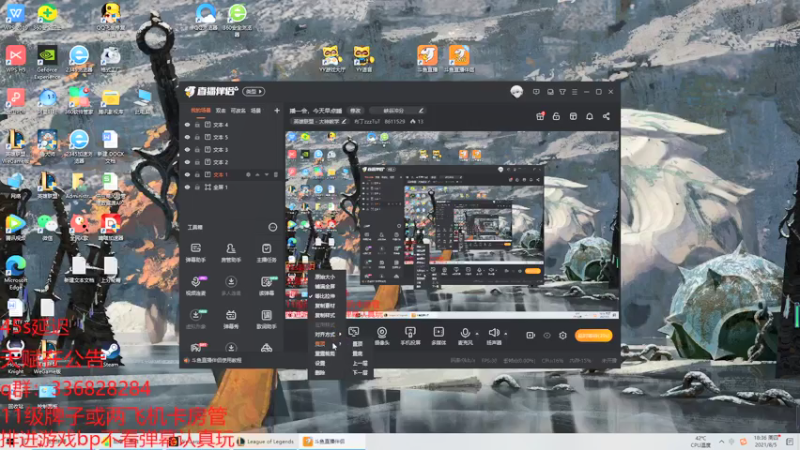Toggle preview eye icon beside settings gear
This screenshot has width=800, height=450.
(547, 335)
